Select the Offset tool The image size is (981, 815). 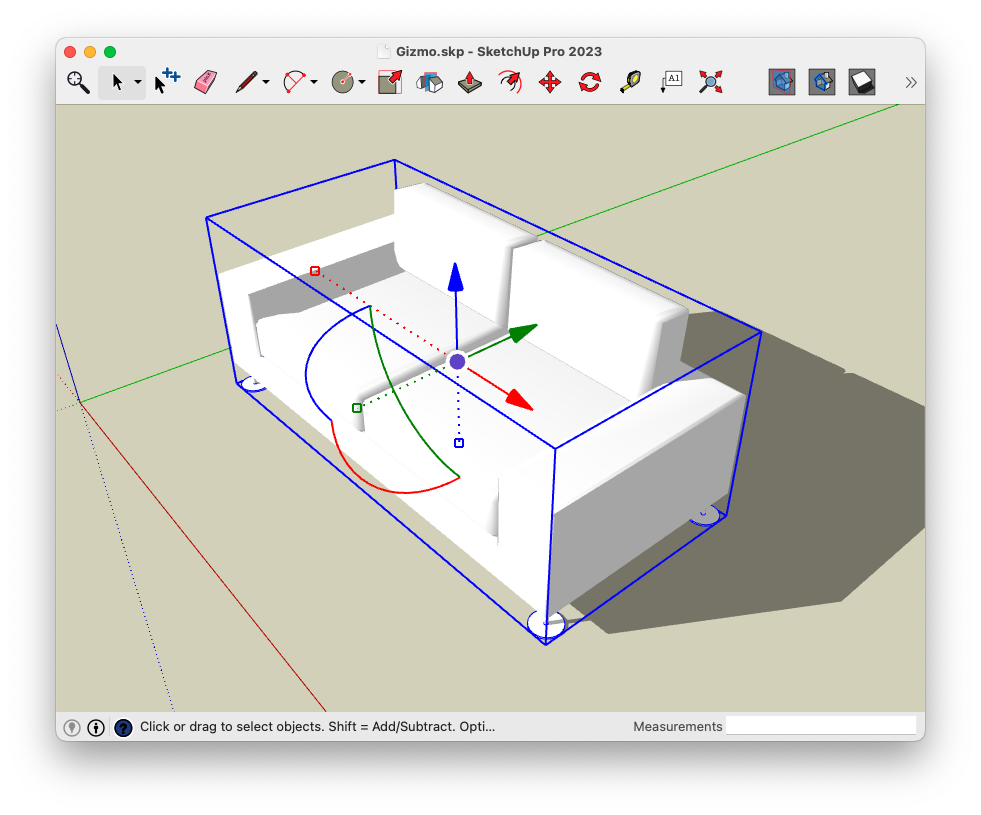[510, 82]
